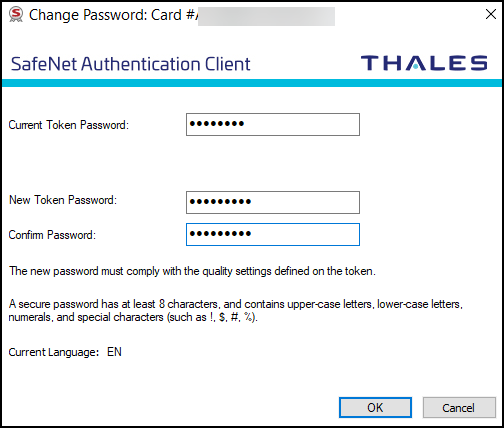
Task: Click the quality settings compliance message
Action: [192, 271]
